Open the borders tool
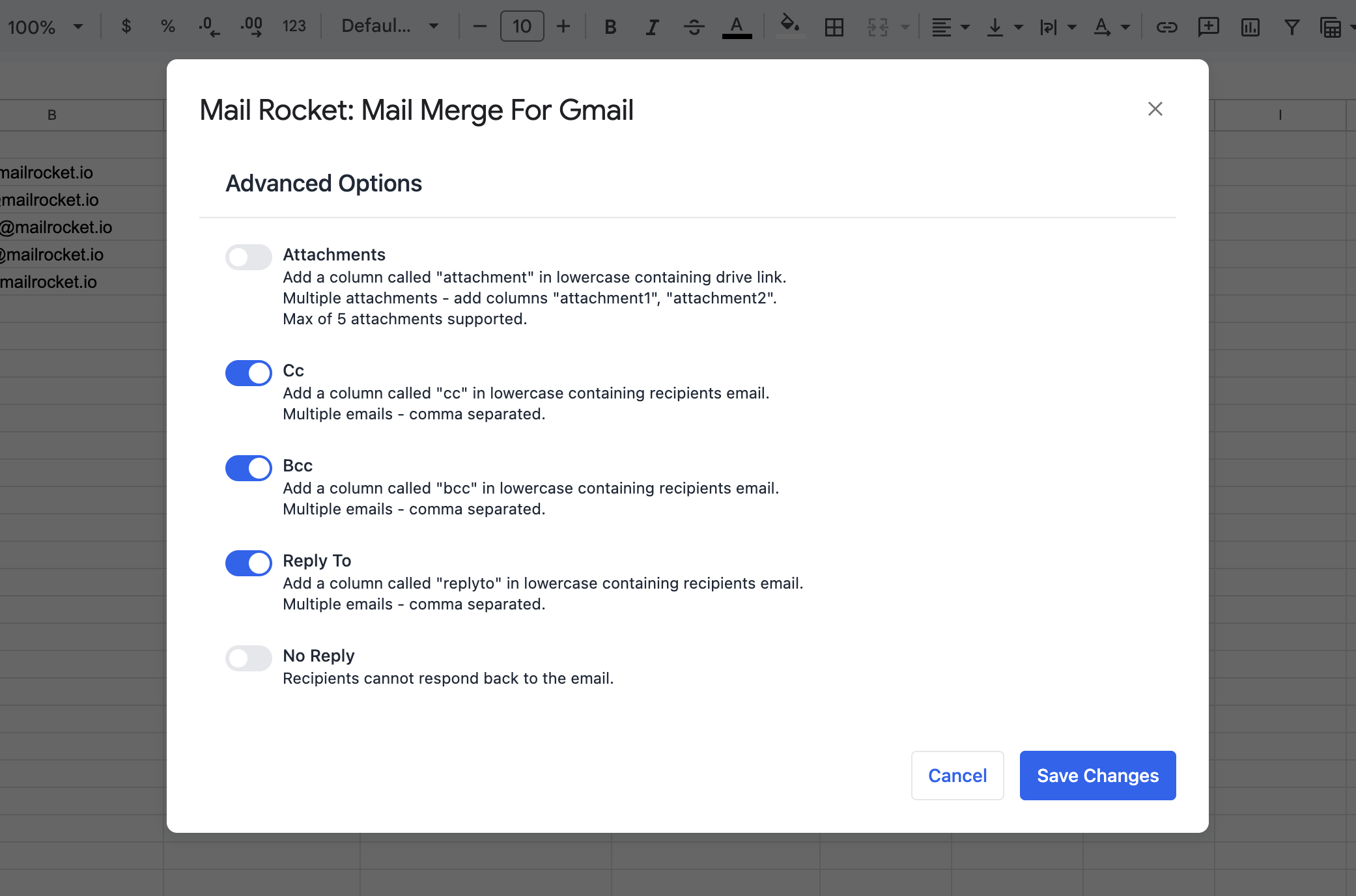The width and height of the screenshot is (1356, 896). click(834, 27)
